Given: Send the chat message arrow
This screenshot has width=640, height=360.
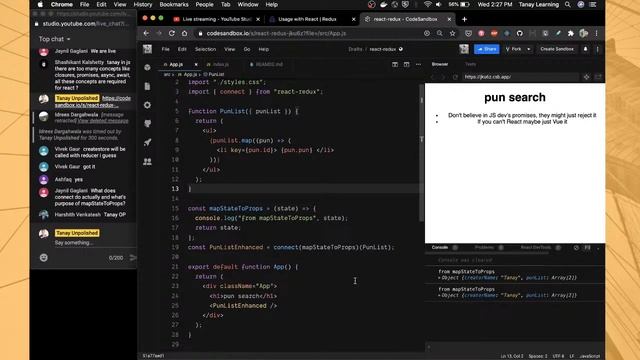Looking at the screenshot, I should [x=133, y=258].
